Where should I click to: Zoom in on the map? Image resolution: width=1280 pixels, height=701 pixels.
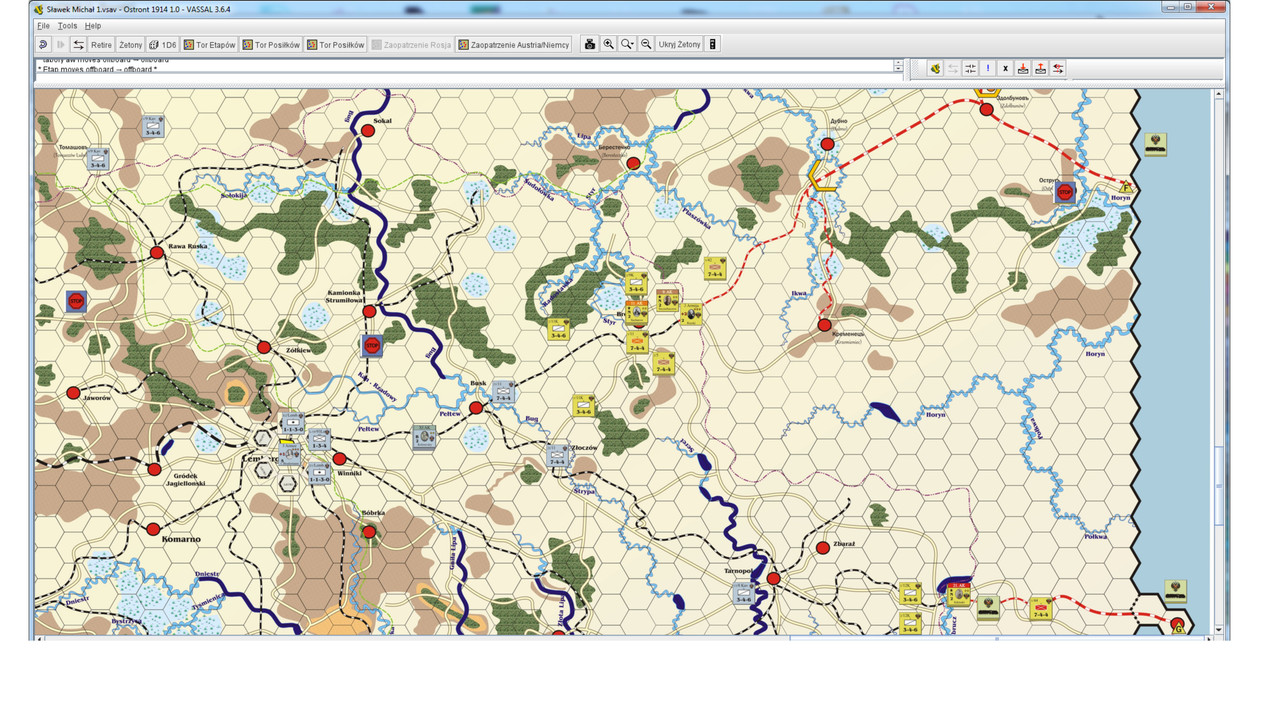(x=608, y=45)
